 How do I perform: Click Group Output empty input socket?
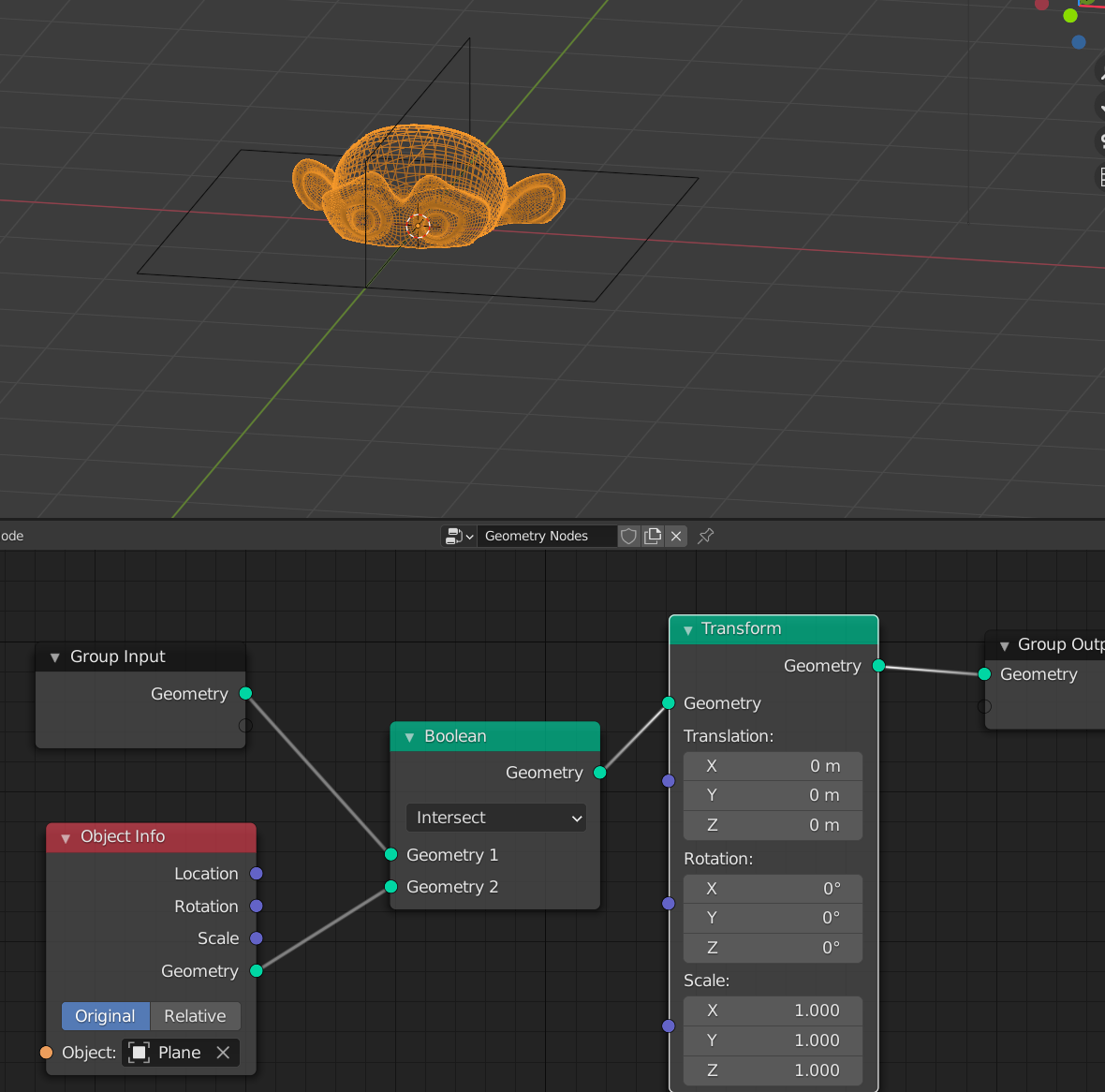coord(984,706)
